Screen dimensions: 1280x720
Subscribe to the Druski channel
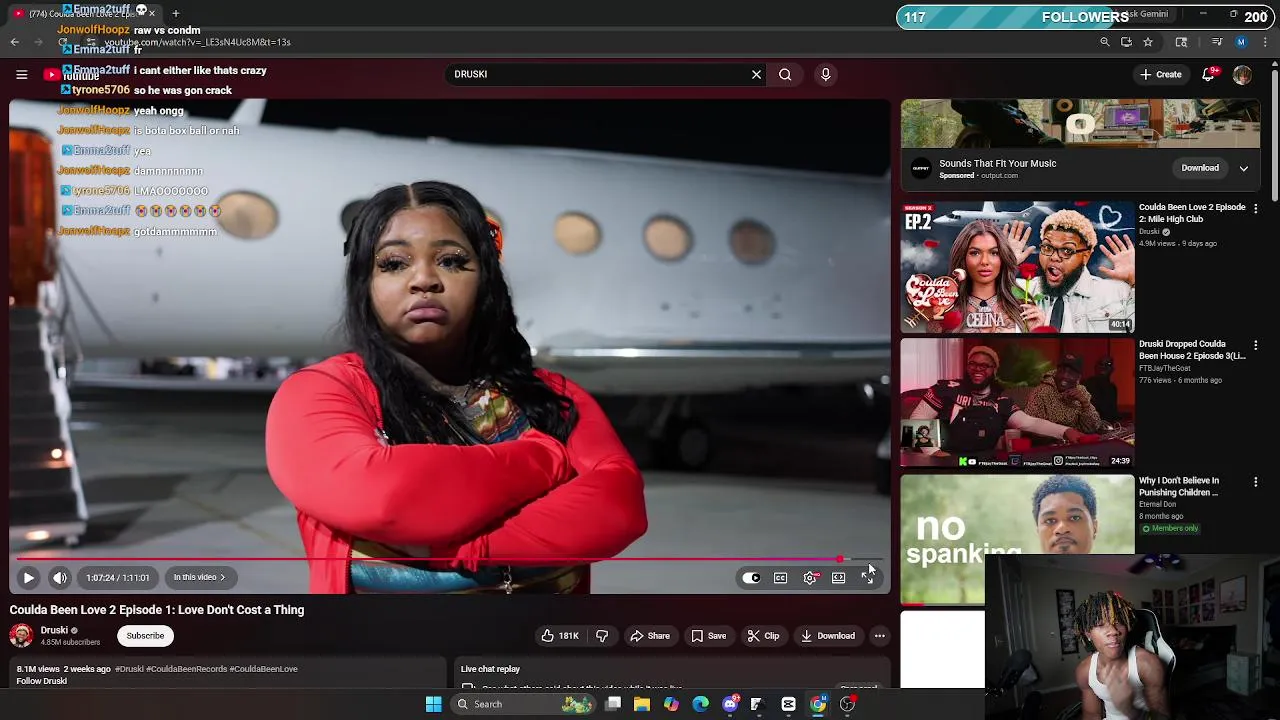pos(145,635)
